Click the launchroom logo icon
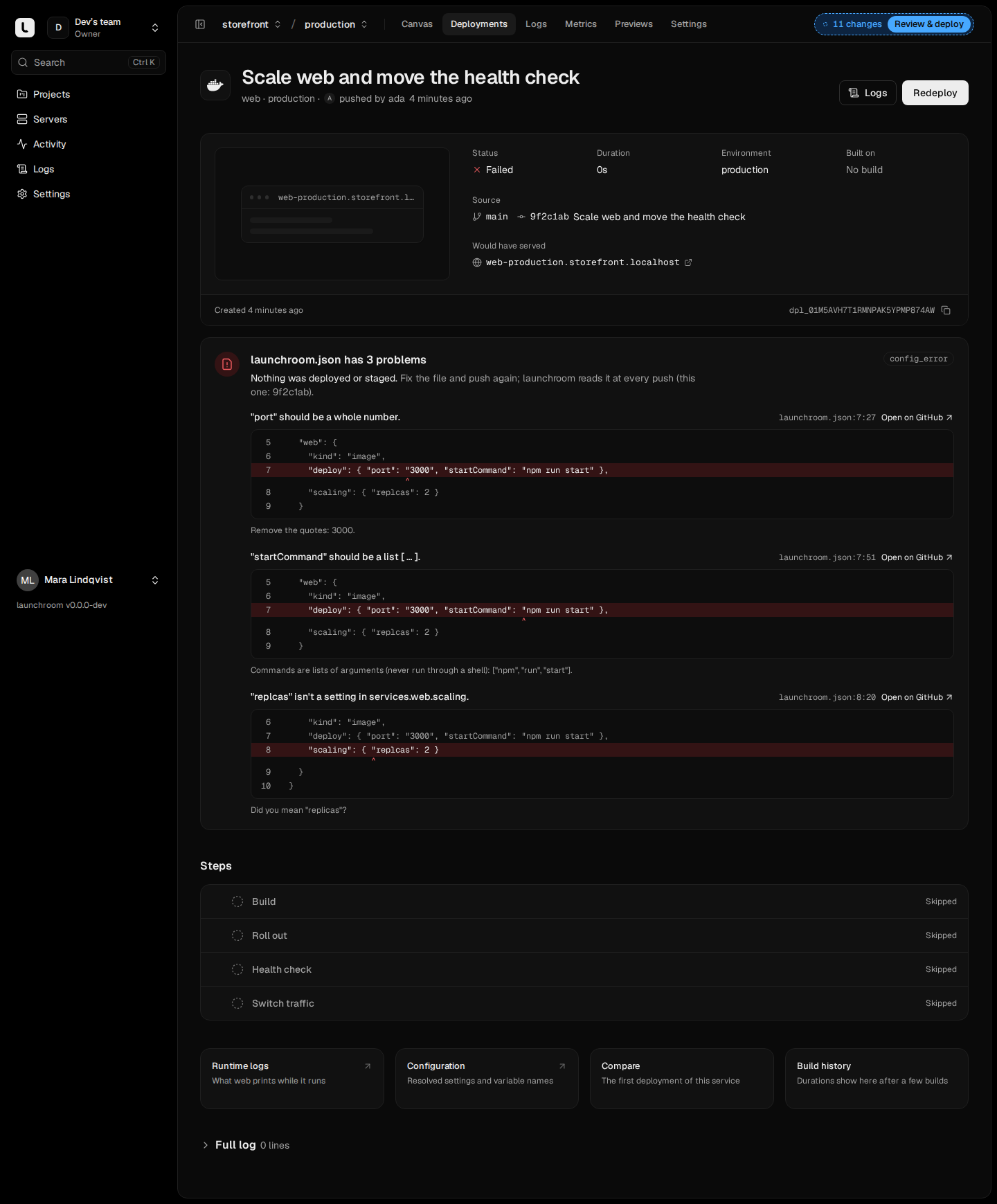 [25, 28]
